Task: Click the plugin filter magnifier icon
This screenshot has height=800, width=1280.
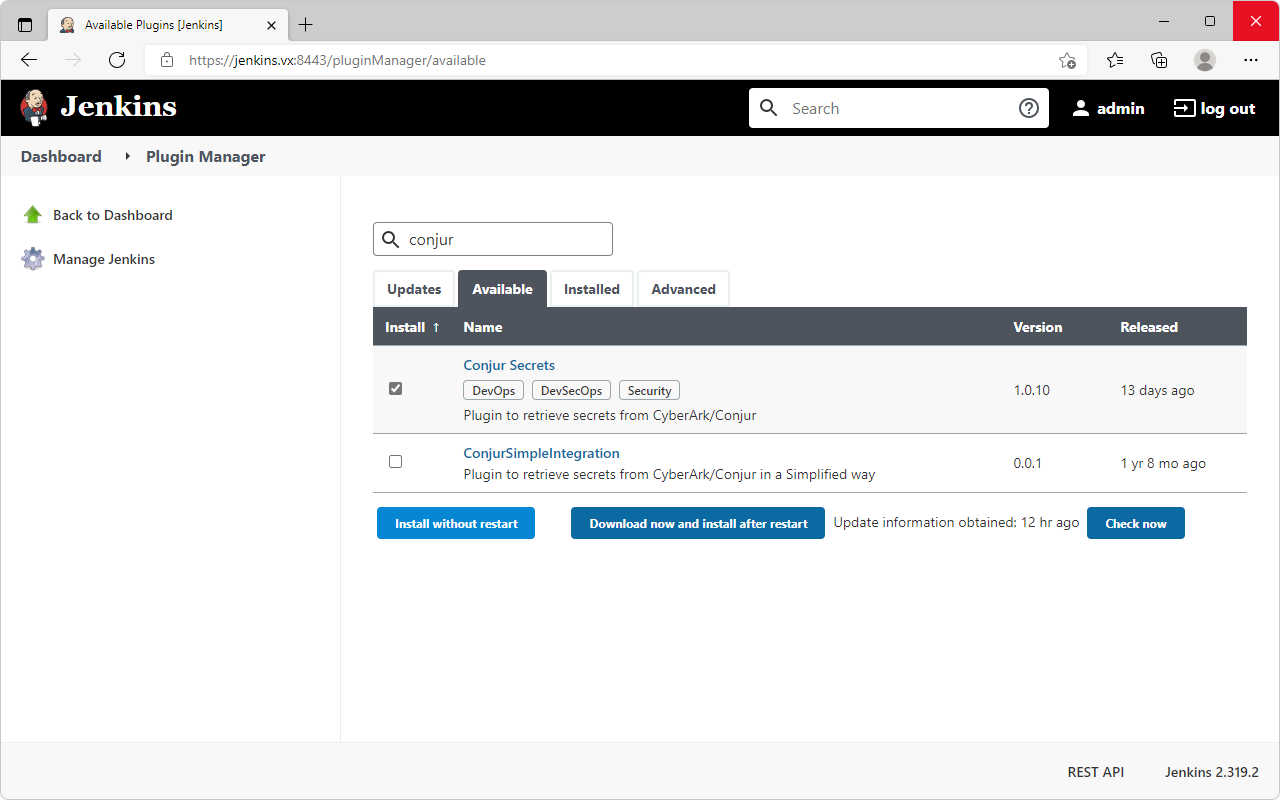Action: point(391,240)
